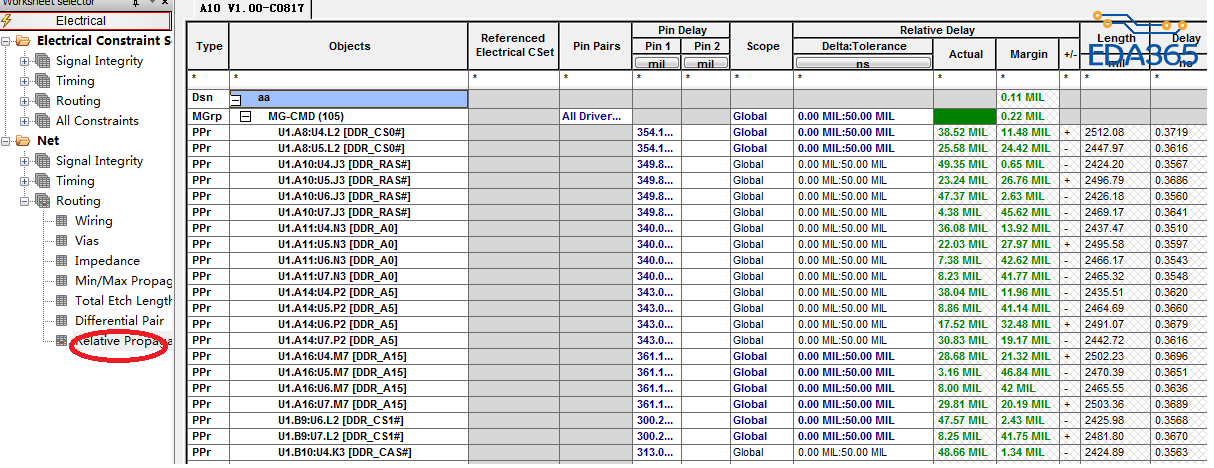Viewport: 1214px width, 468px height.
Task: Open the Impedance worksheet
Action: click(107, 261)
